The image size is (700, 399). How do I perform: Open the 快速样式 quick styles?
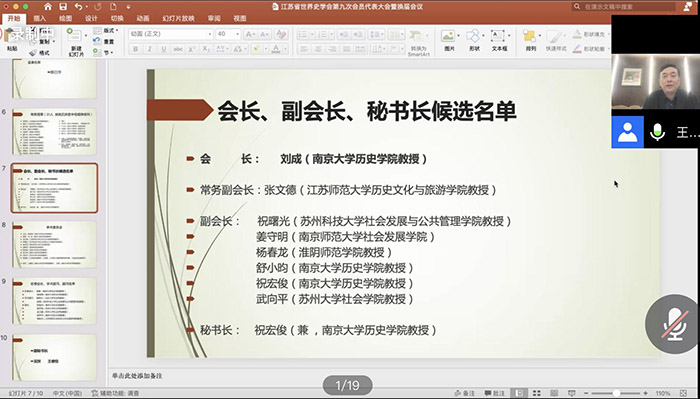555,40
